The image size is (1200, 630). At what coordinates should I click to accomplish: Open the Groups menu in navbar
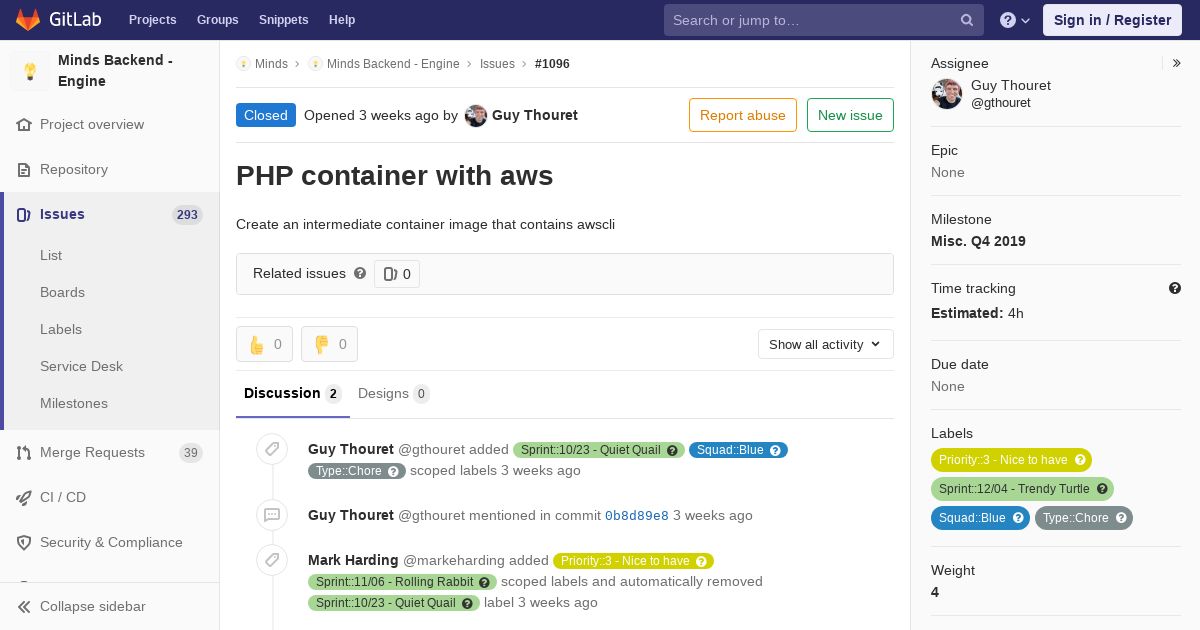(x=217, y=20)
